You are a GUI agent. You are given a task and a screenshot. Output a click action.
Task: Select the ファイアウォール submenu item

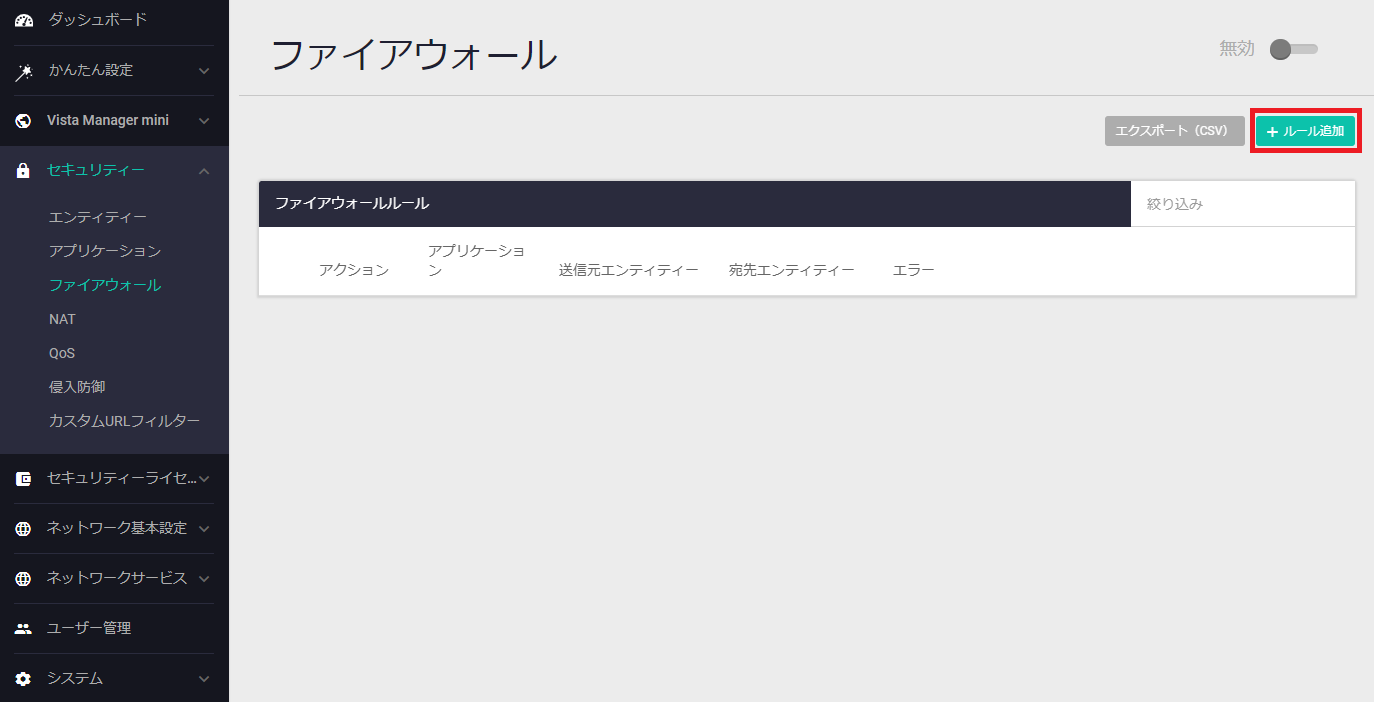coord(105,285)
